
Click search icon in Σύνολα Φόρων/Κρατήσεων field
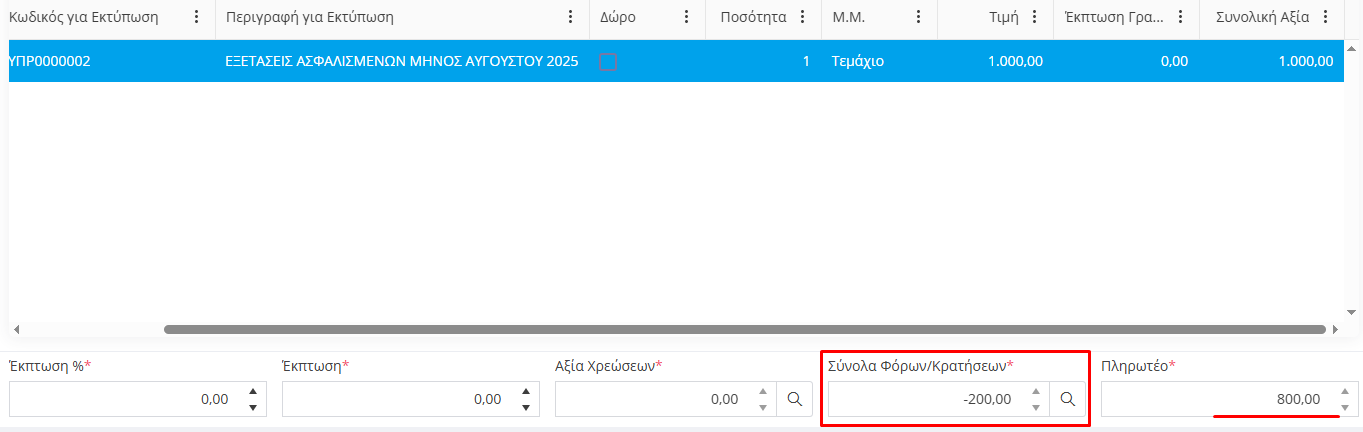click(x=1067, y=399)
